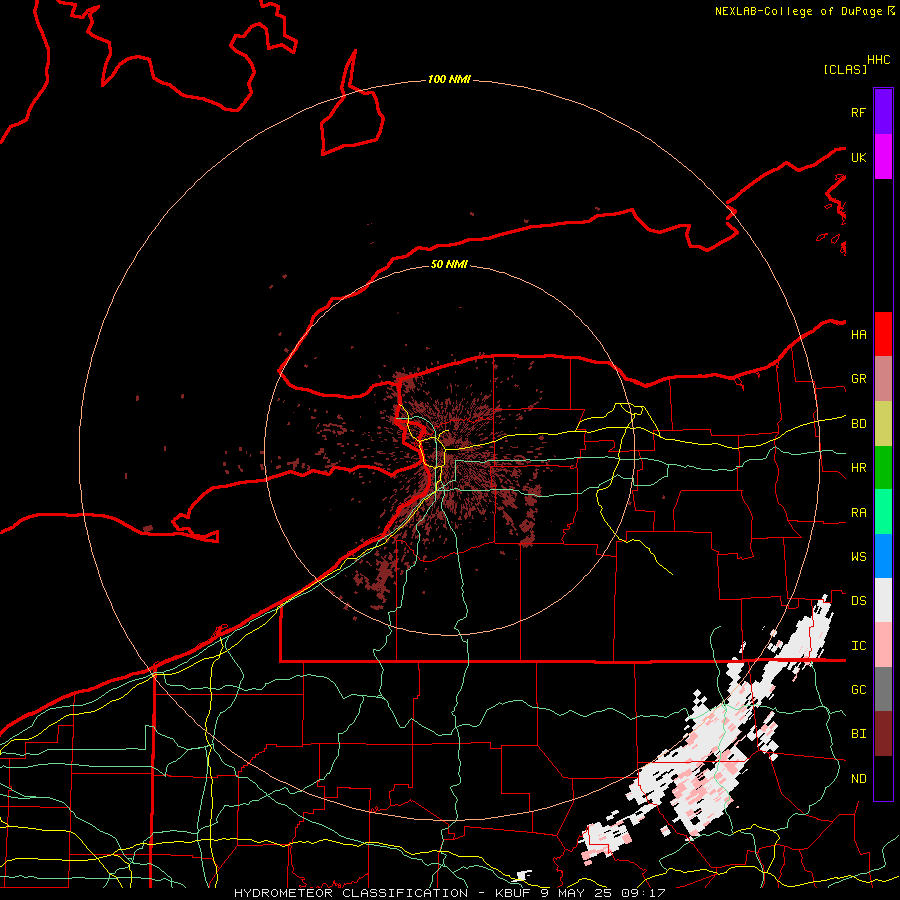
Task: Click the DS legend label
Action: [858, 601]
